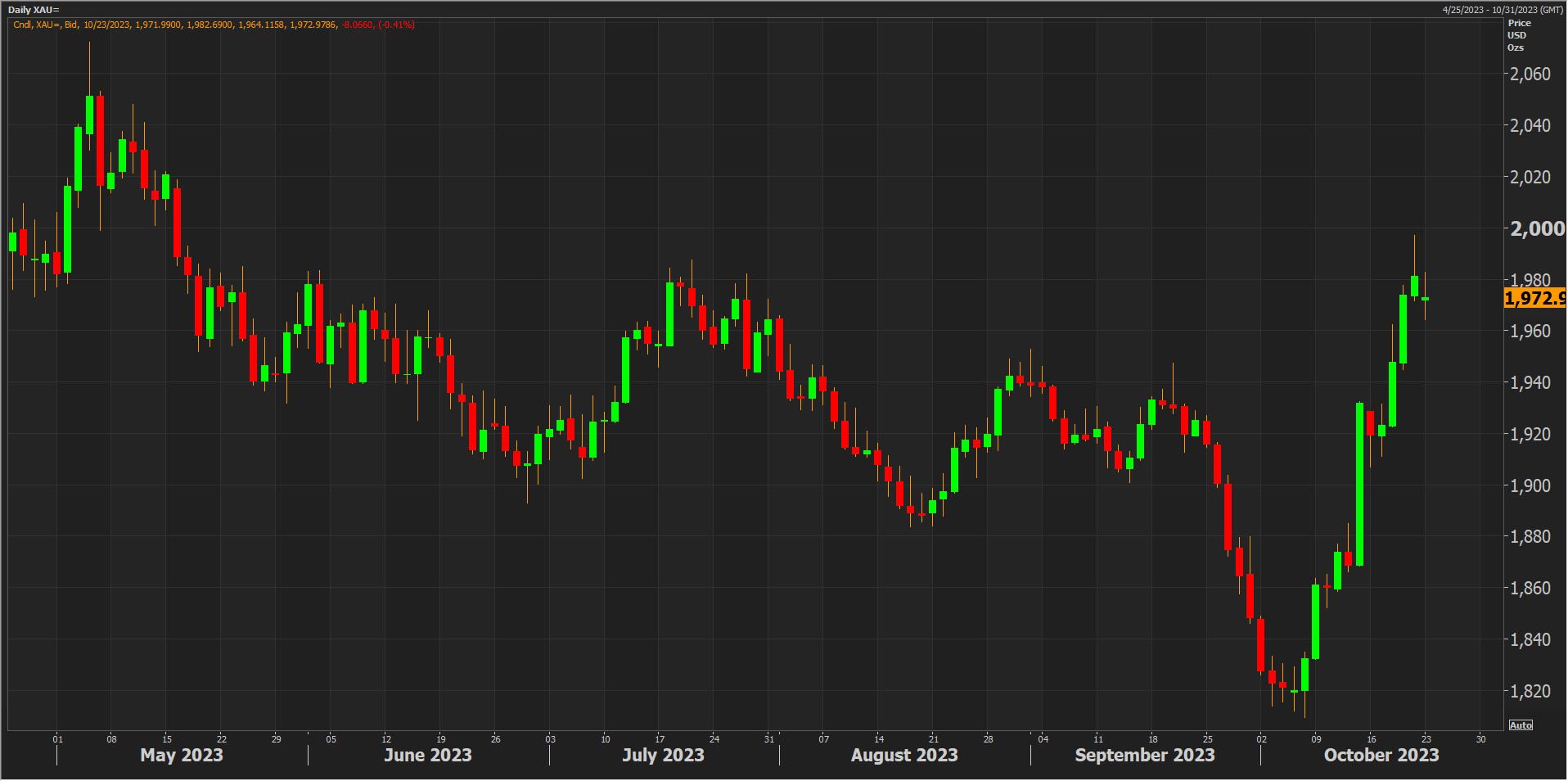Click the '23' date tick in October
Viewport: 1568px width, 781px height.
pos(1426,739)
